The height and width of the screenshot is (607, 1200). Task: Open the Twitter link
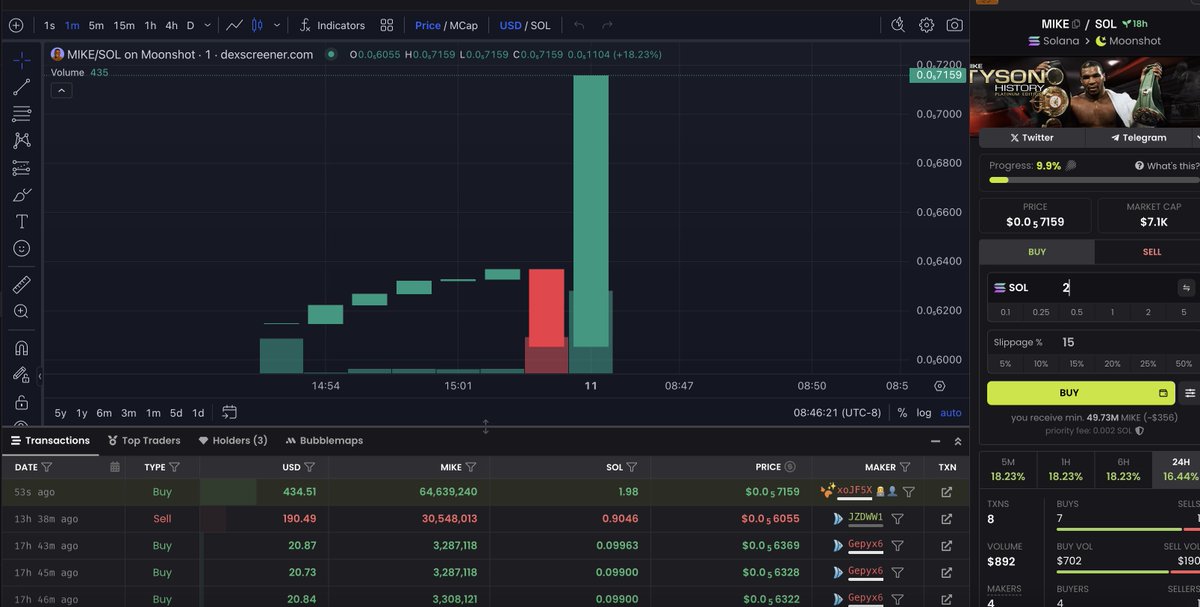[1031, 138]
